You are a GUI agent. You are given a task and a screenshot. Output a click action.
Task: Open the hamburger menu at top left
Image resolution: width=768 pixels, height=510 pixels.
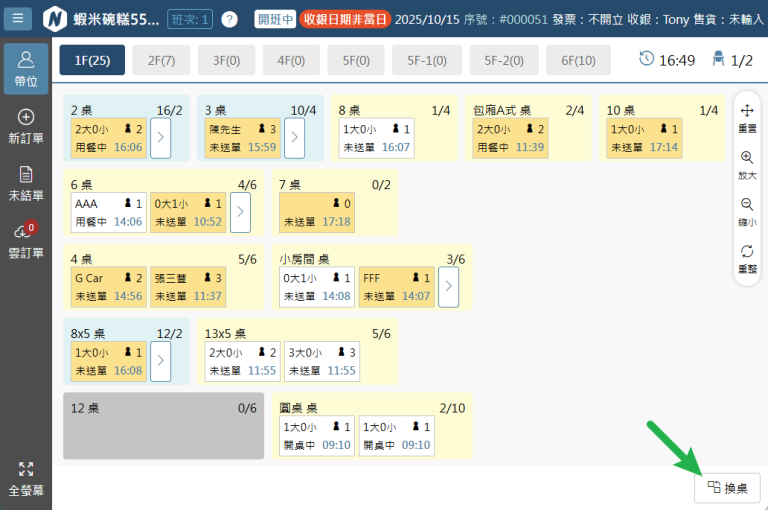pyautogui.click(x=20, y=19)
